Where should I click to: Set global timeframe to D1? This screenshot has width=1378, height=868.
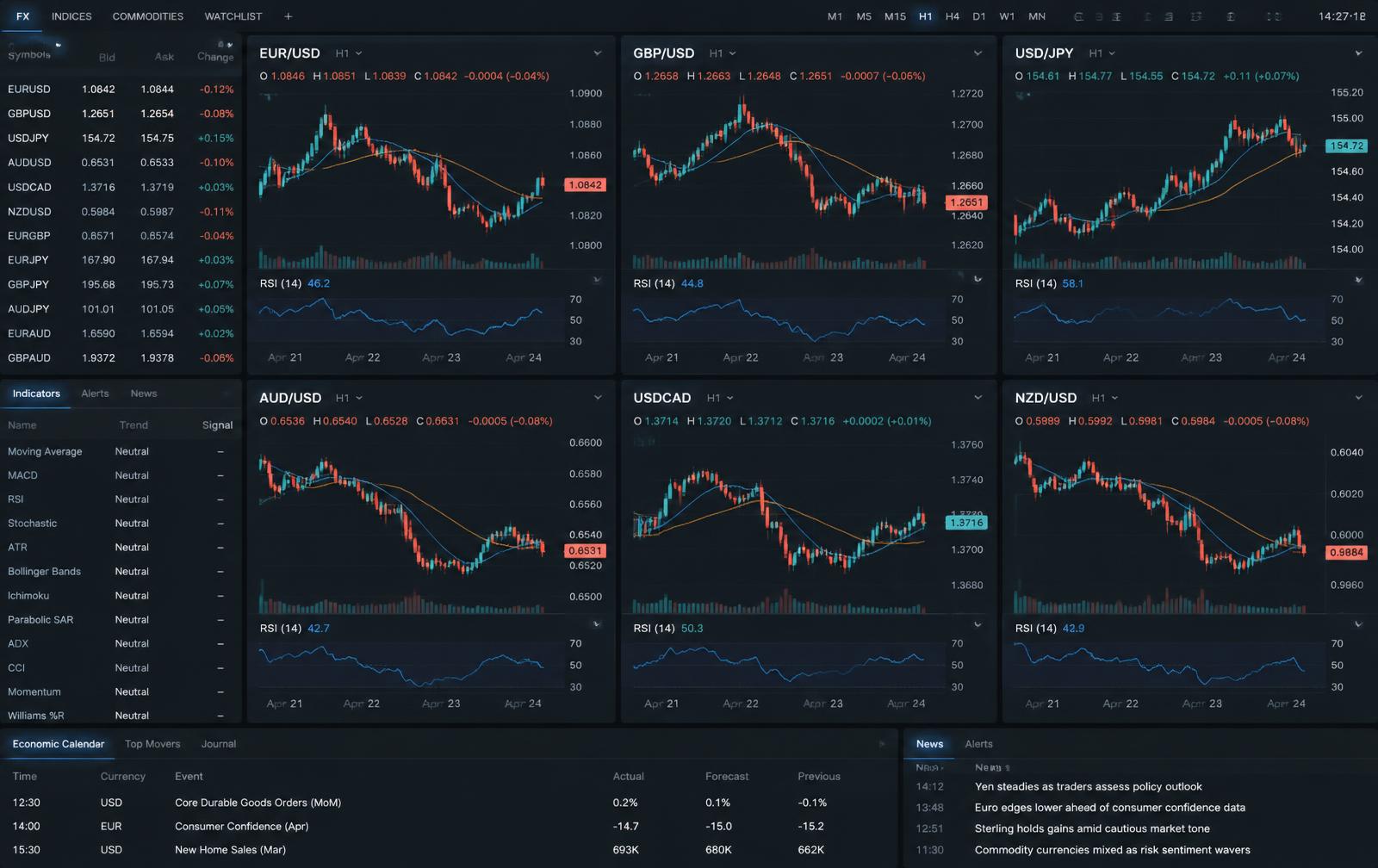pyautogui.click(x=979, y=16)
